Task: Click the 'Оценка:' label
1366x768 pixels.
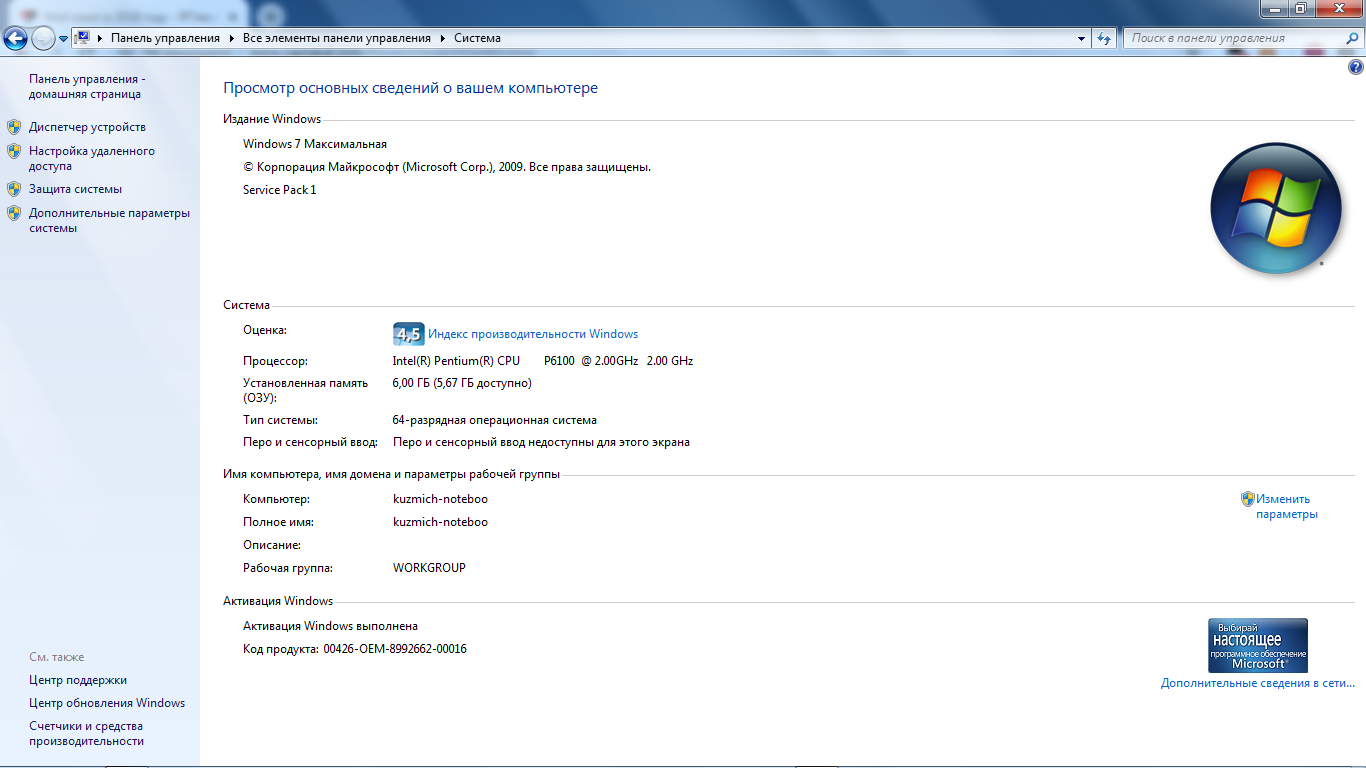Action: coord(265,330)
